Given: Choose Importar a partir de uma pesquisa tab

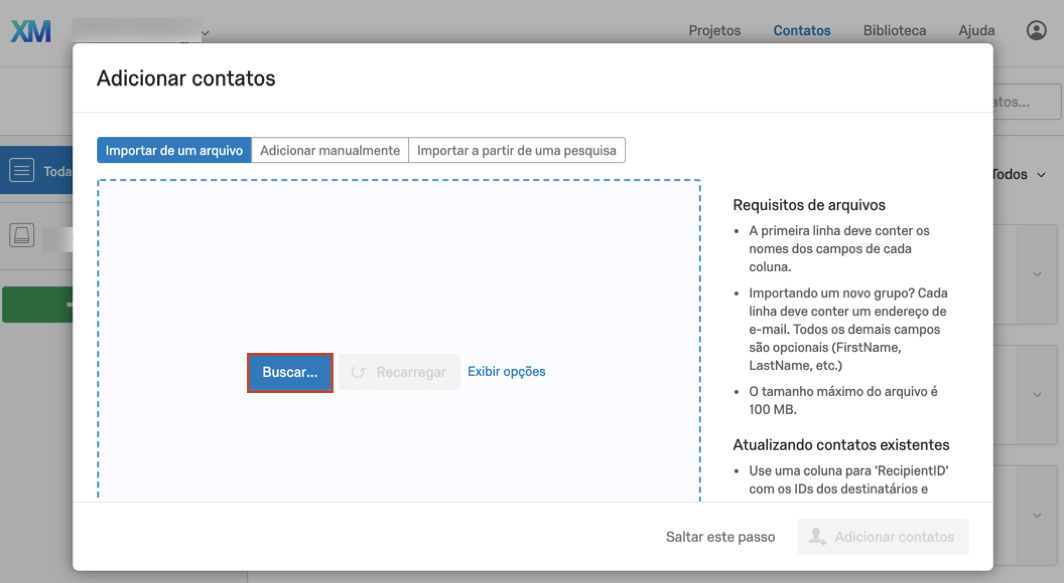Looking at the screenshot, I should [x=517, y=150].
